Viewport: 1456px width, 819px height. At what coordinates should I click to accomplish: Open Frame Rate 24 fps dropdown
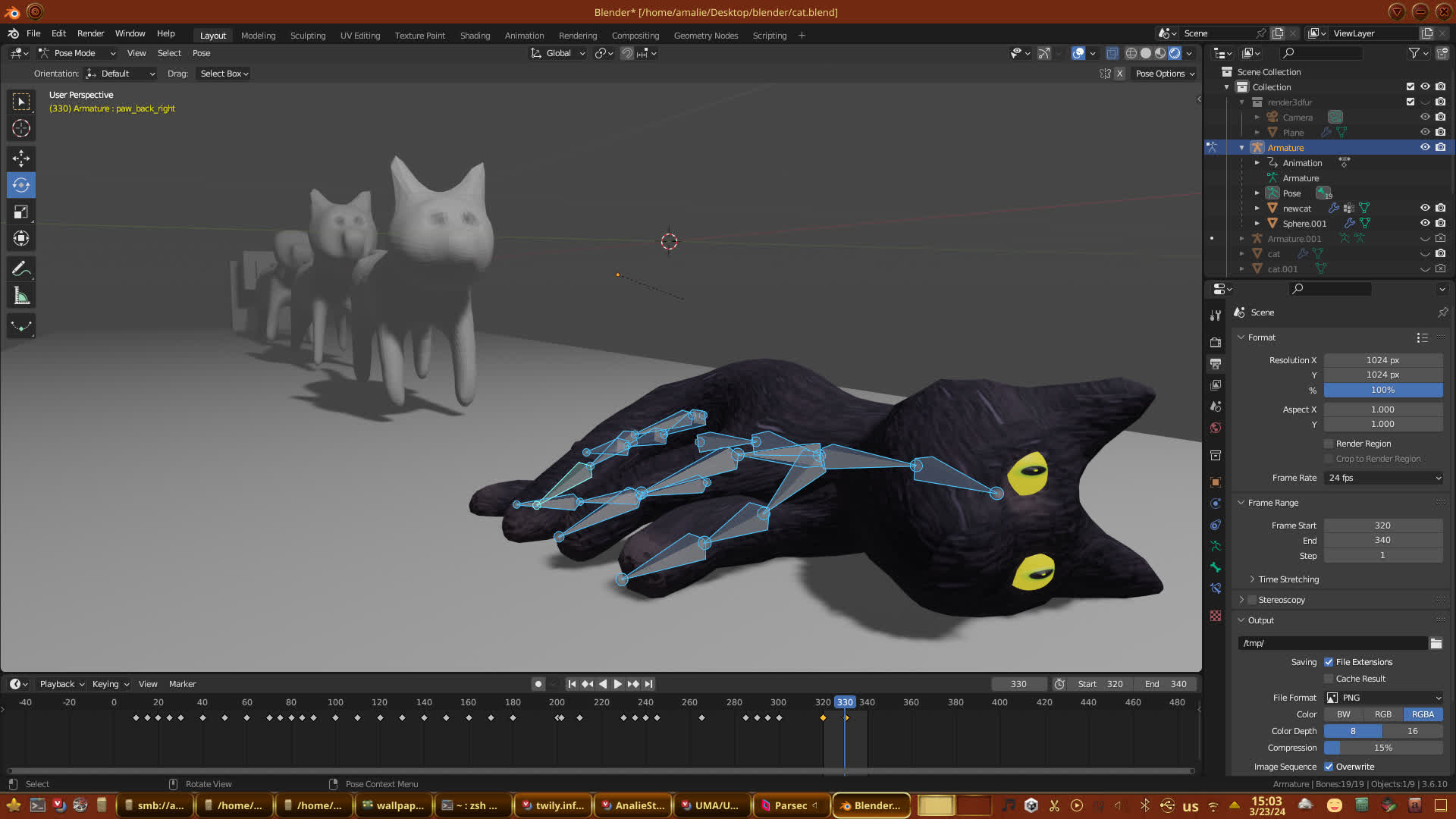(1383, 478)
